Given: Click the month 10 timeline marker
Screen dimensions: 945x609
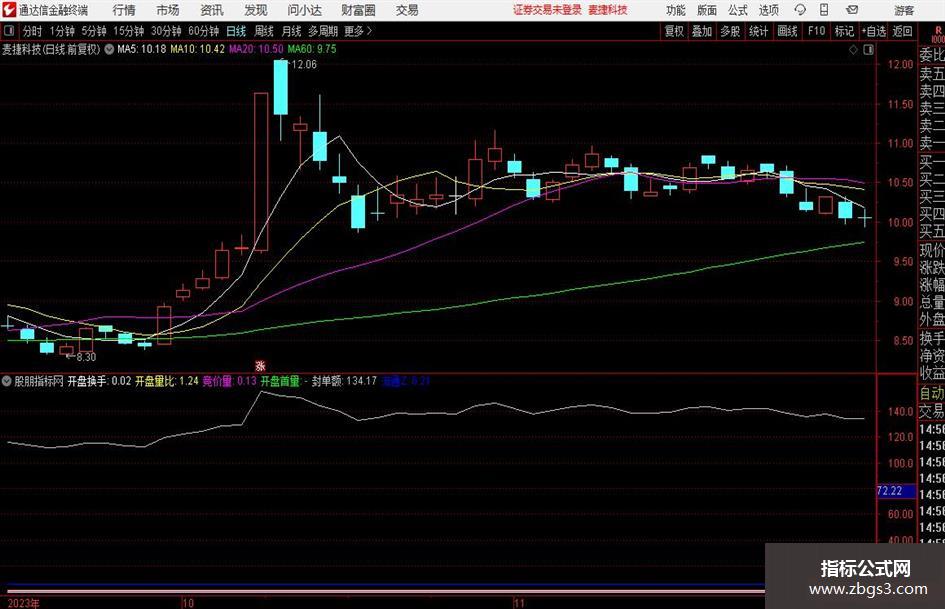Looking at the screenshot, I should [187, 603].
